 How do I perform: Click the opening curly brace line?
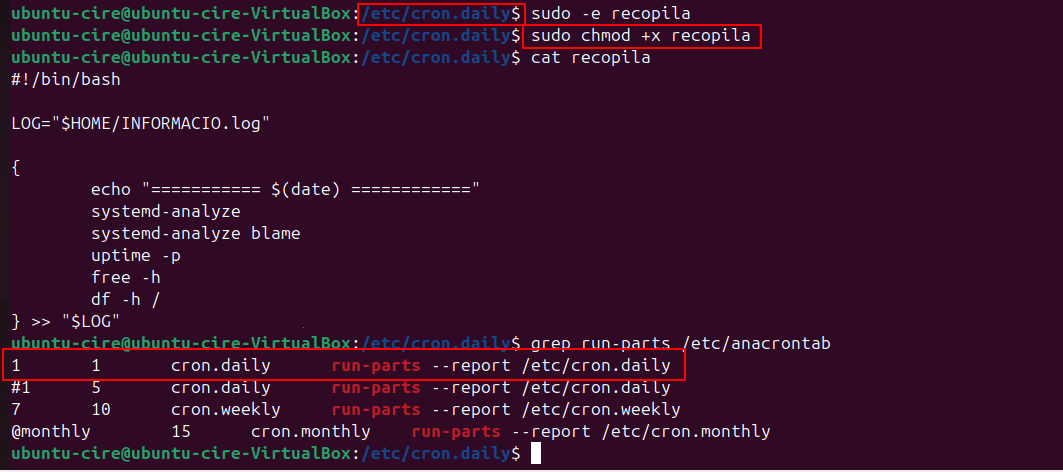click(x=17, y=166)
